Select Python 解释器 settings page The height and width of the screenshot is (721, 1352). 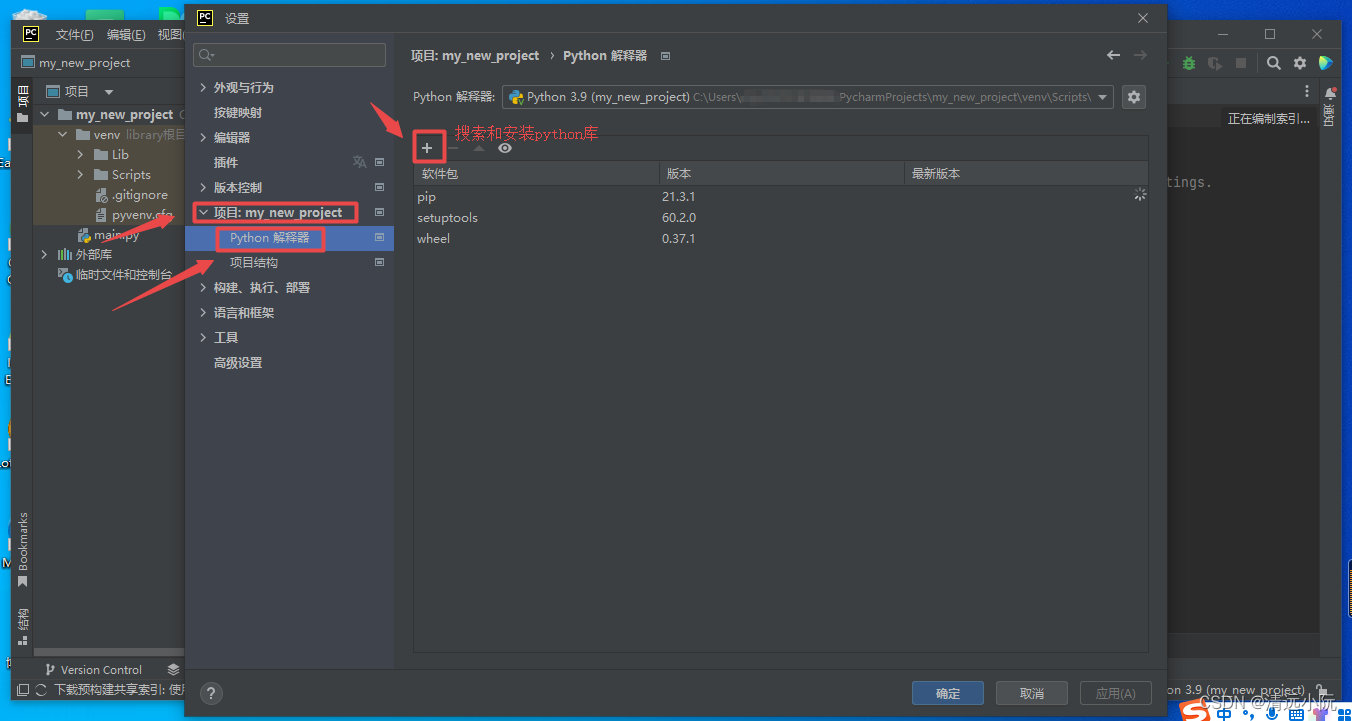click(x=270, y=238)
